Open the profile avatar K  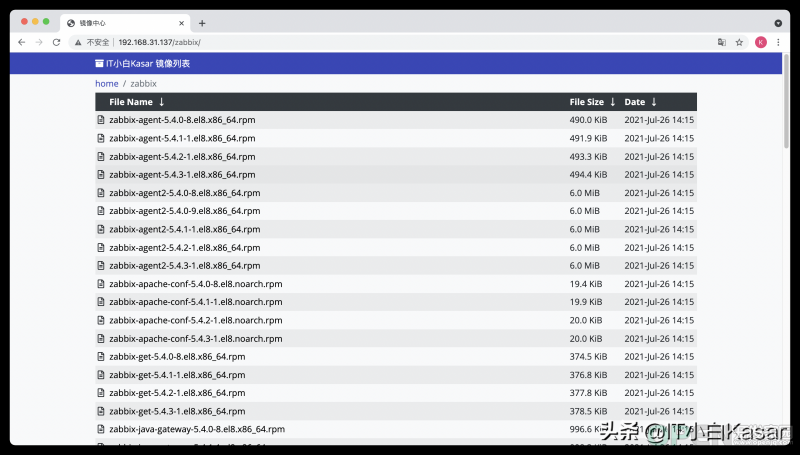761,42
